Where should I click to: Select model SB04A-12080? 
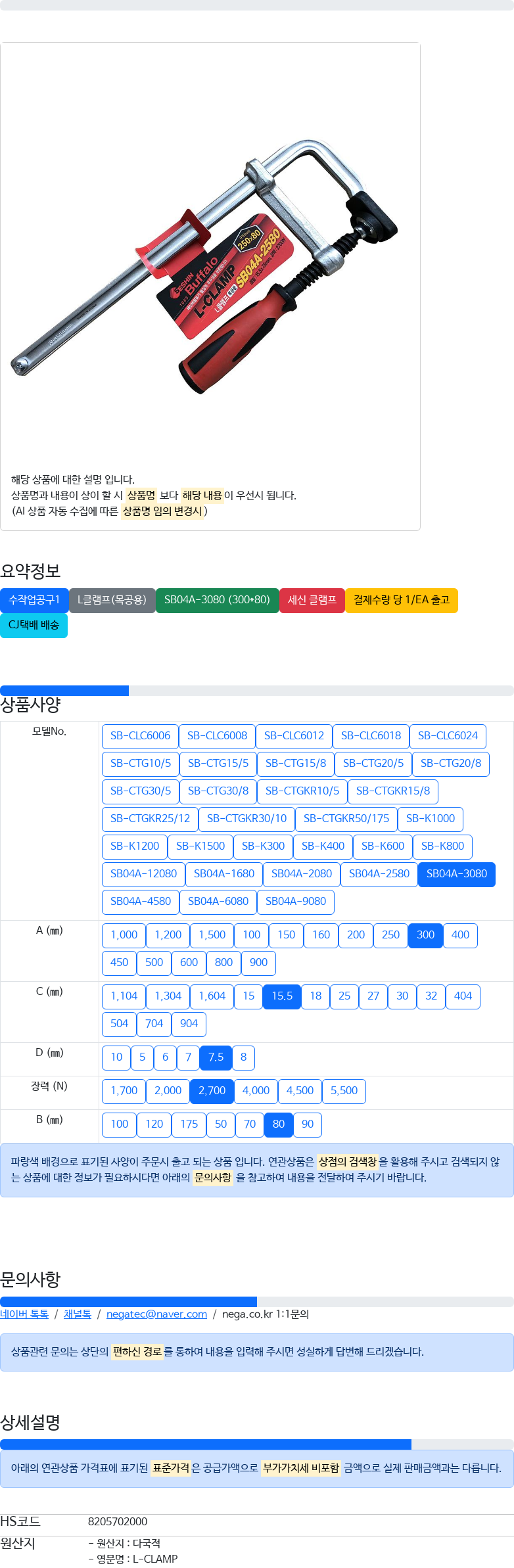[x=143, y=874]
